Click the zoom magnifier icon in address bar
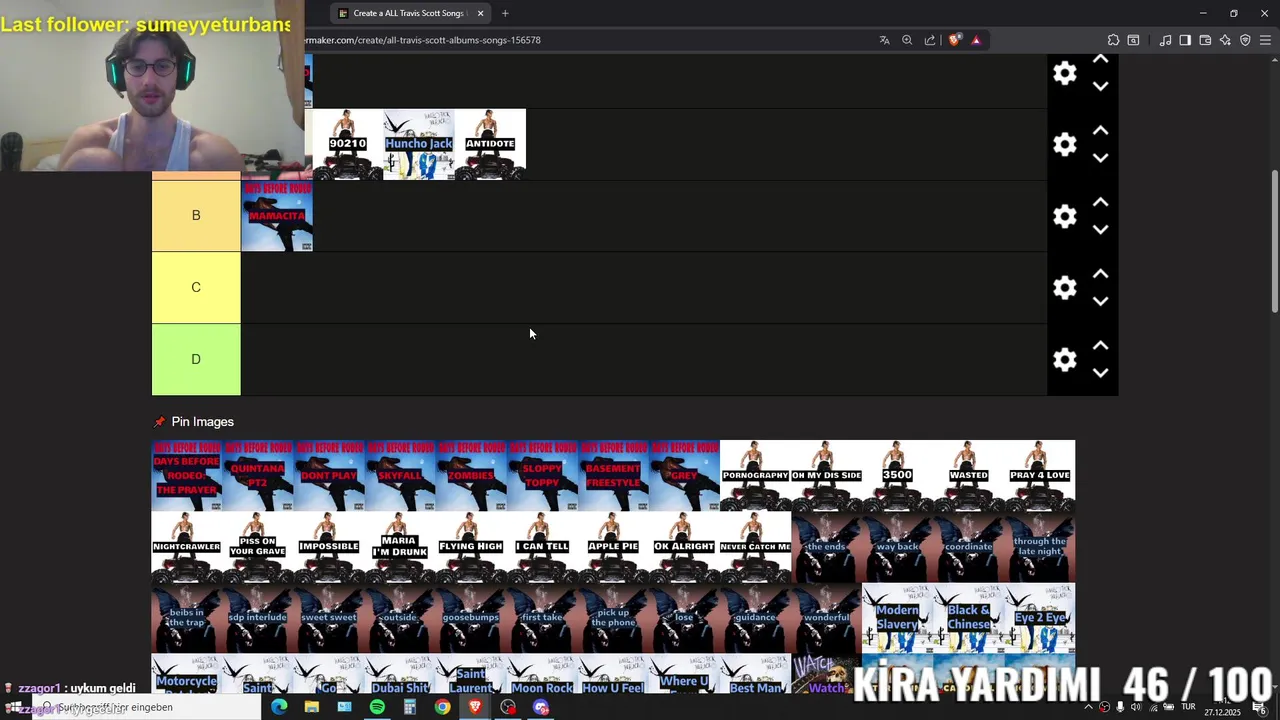The image size is (1280, 720). (907, 40)
